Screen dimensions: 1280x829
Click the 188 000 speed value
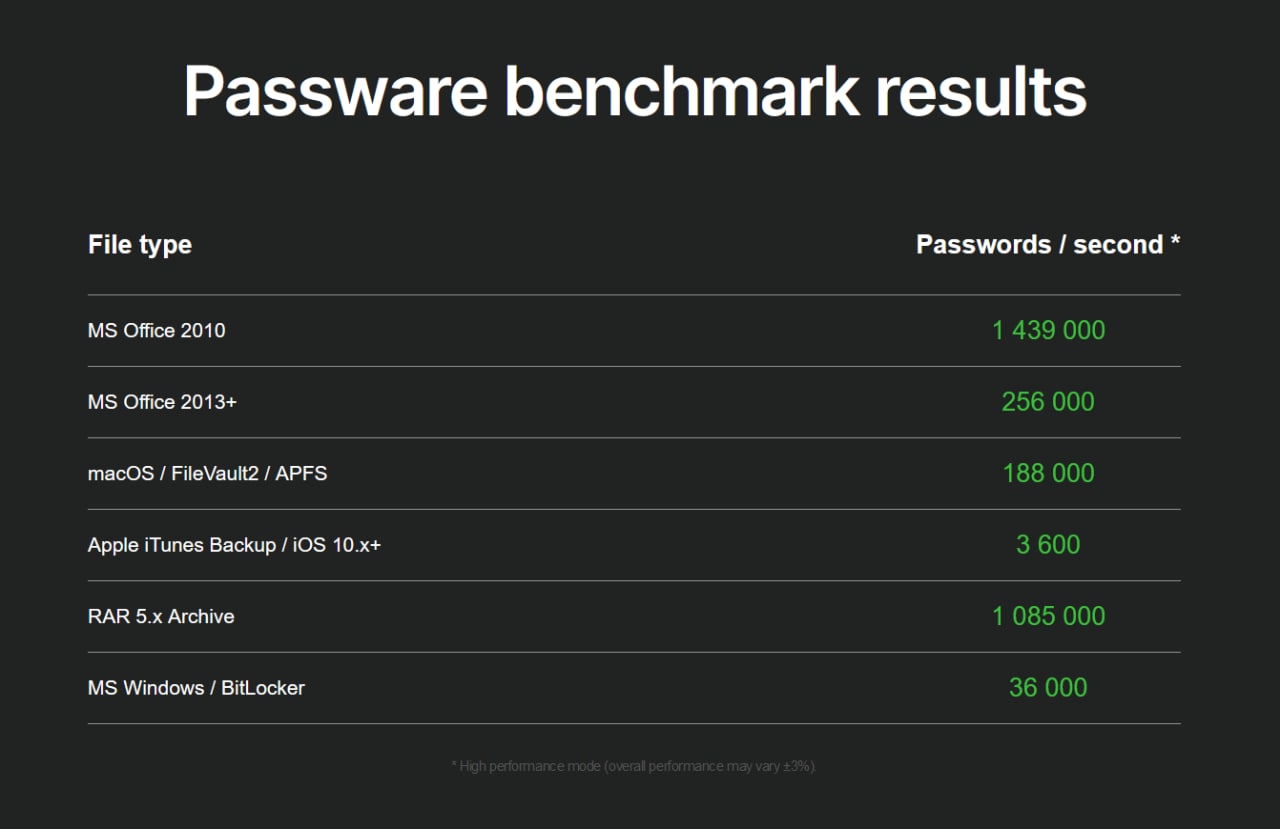[1048, 473]
